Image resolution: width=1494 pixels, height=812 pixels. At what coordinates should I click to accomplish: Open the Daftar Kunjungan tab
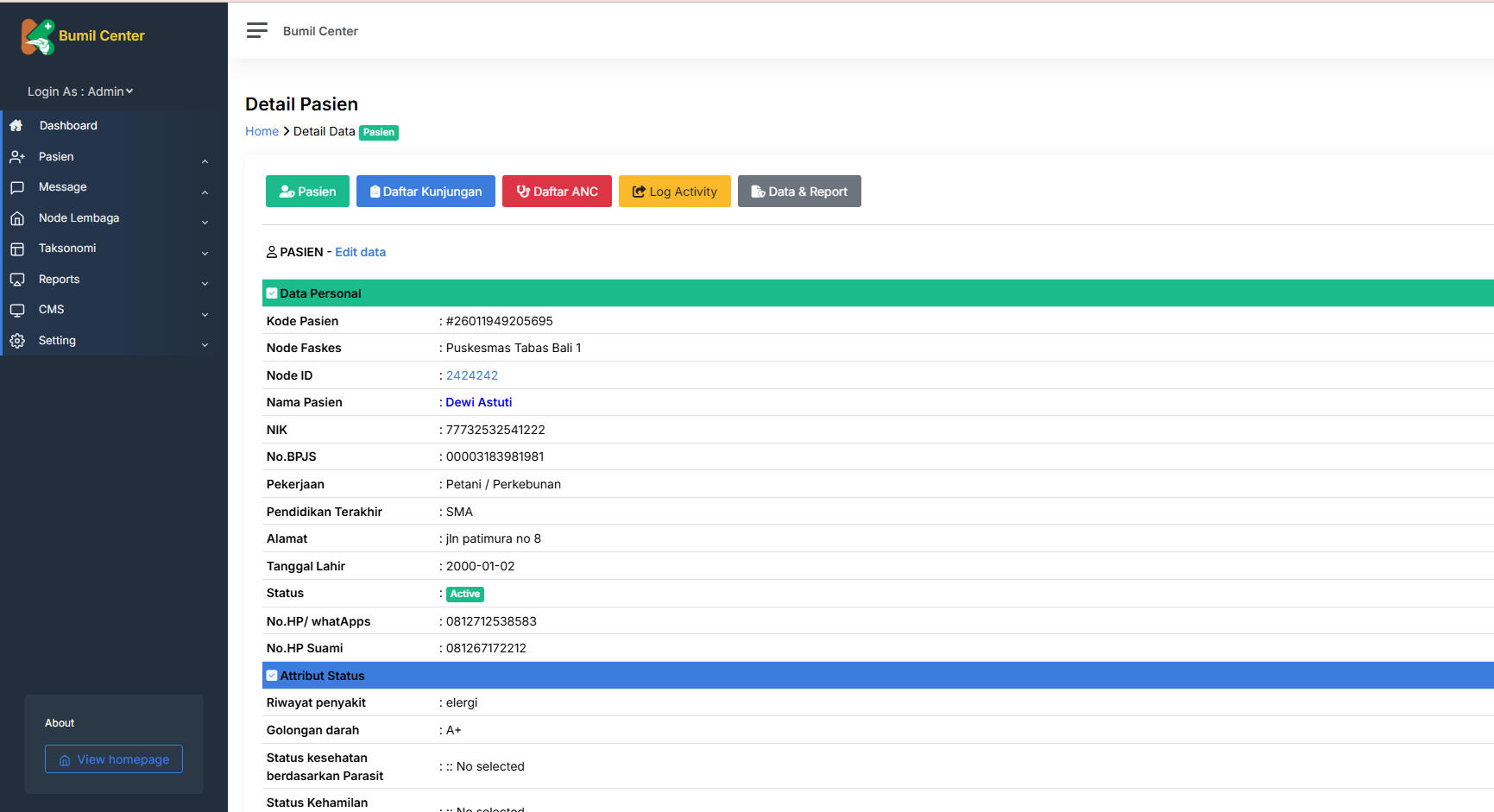tap(426, 191)
